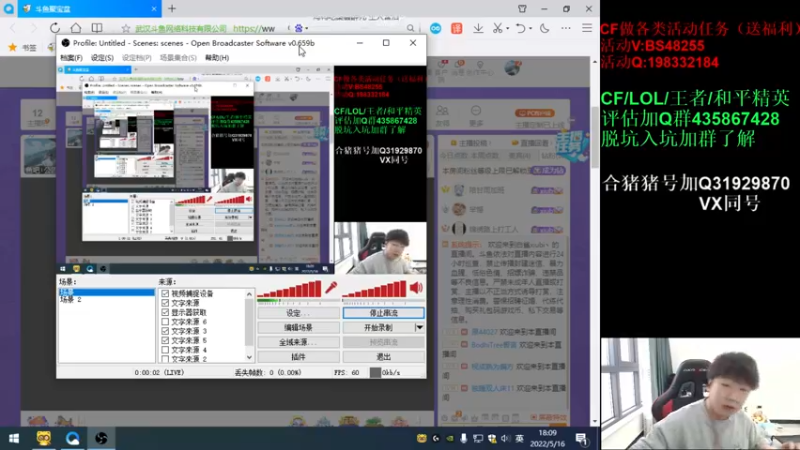Adjust microphone volume bars in OBS
Image resolution: width=800 pixels, height=450 pixels.
(289, 289)
